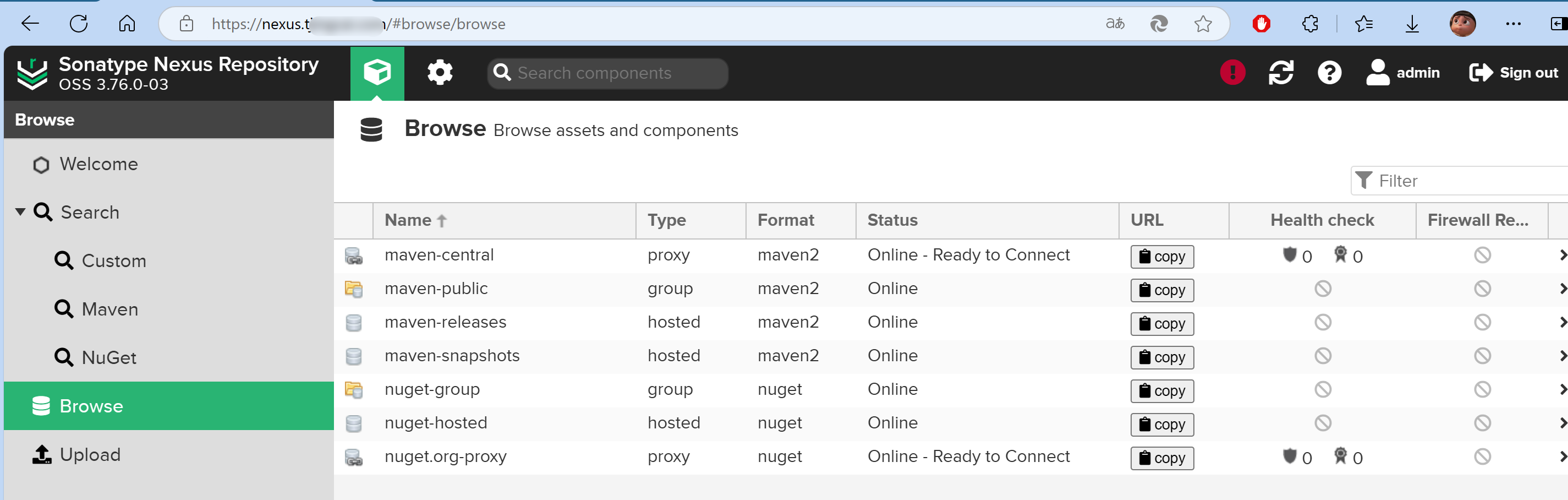The width and height of the screenshot is (1568, 500).
Task: Click the Health check column header
Action: (x=1322, y=220)
